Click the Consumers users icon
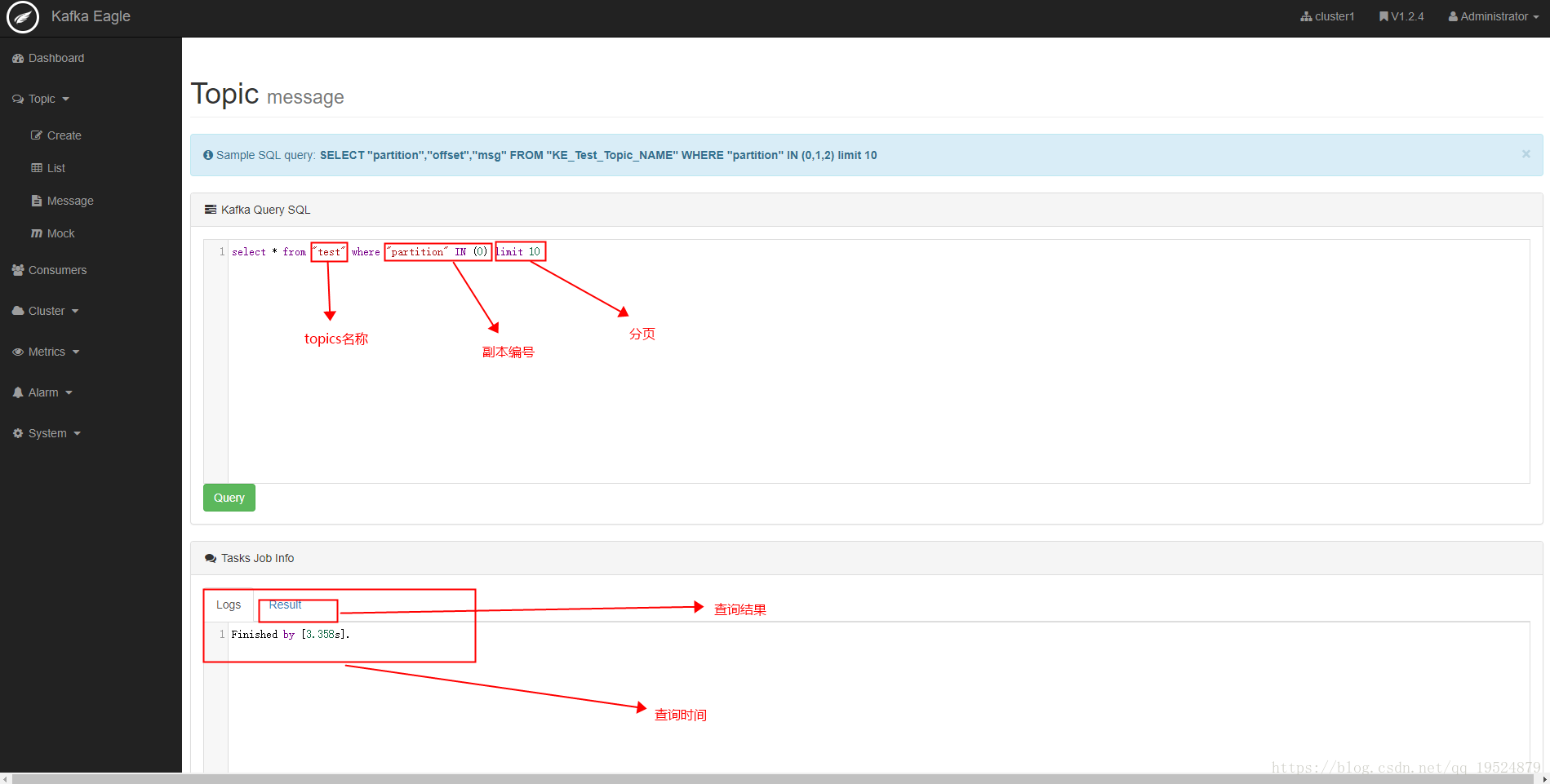 (18, 270)
